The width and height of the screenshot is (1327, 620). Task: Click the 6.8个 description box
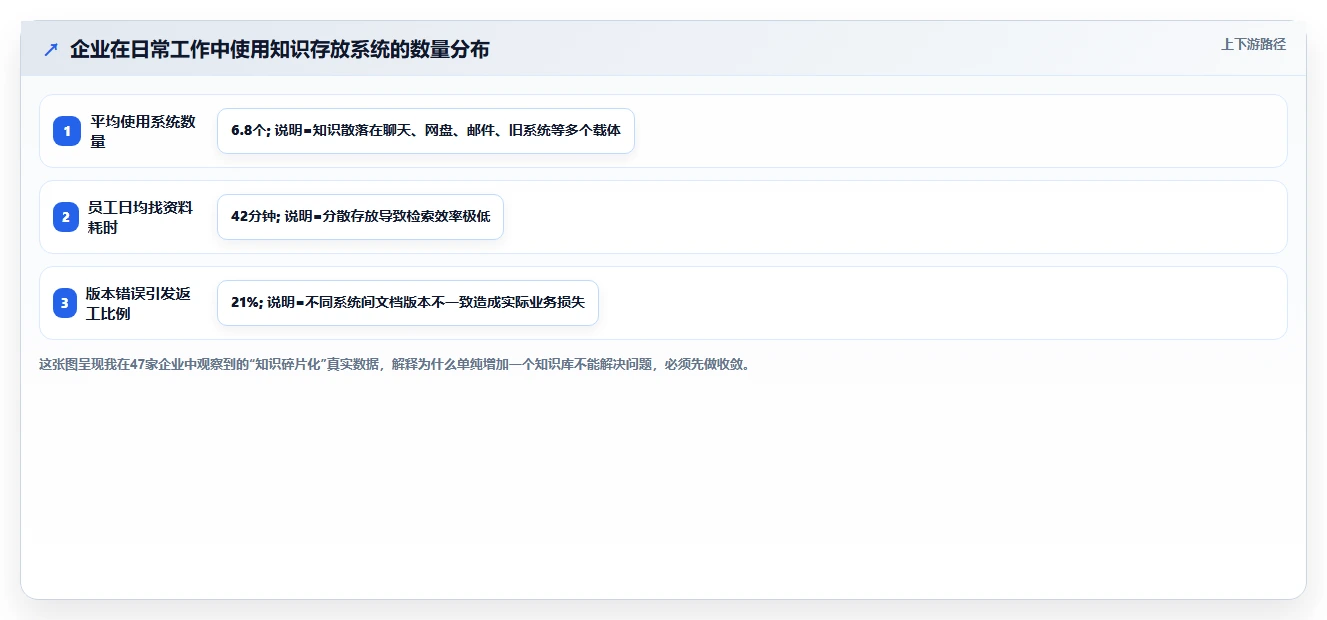pos(426,131)
